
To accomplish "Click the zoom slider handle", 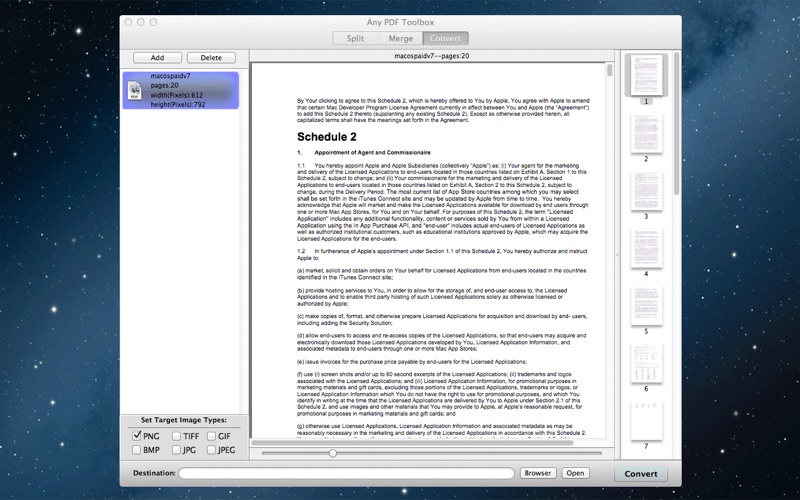I will (x=333, y=453).
